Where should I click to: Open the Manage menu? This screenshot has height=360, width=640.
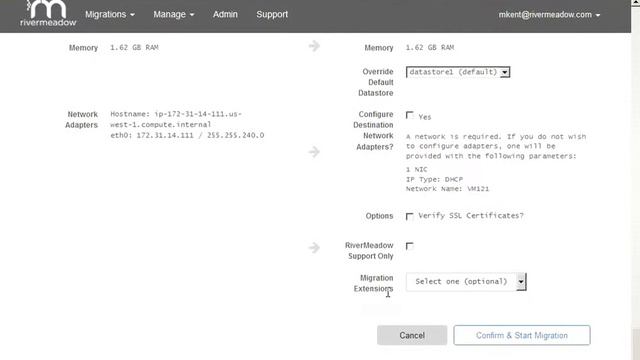click(x=173, y=14)
